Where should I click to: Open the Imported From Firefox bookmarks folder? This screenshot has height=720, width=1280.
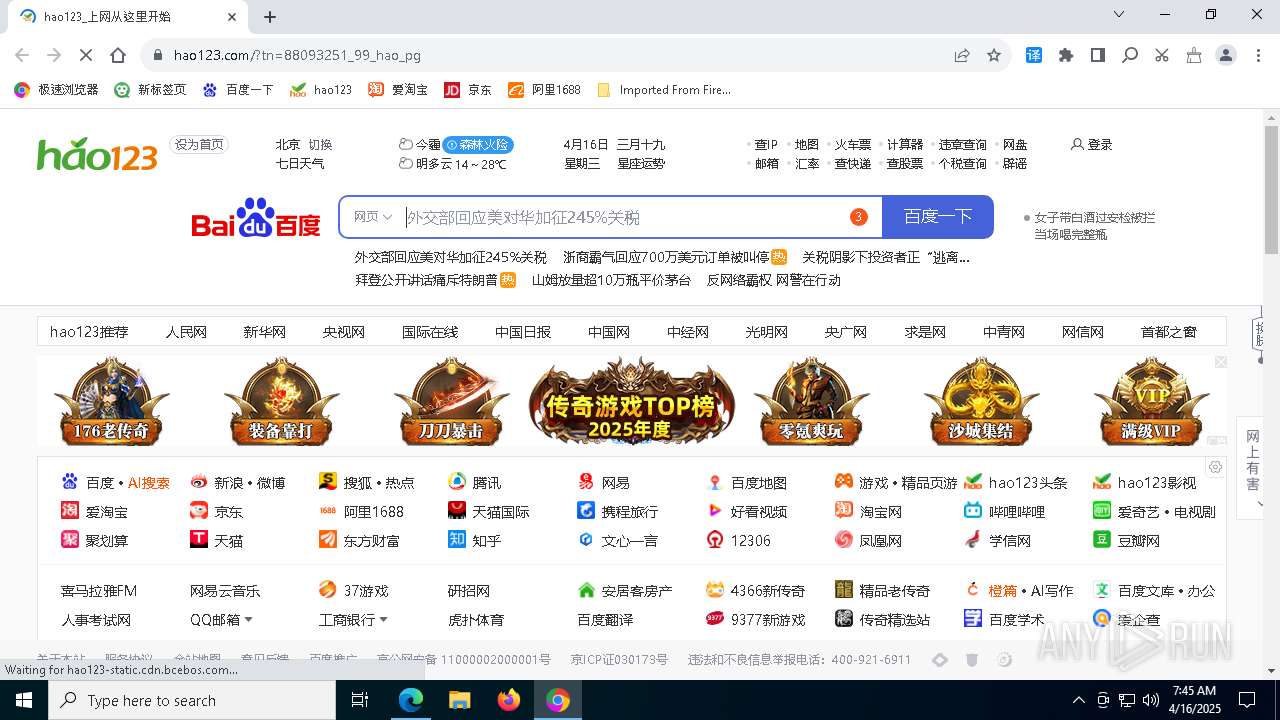pos(664,89)
